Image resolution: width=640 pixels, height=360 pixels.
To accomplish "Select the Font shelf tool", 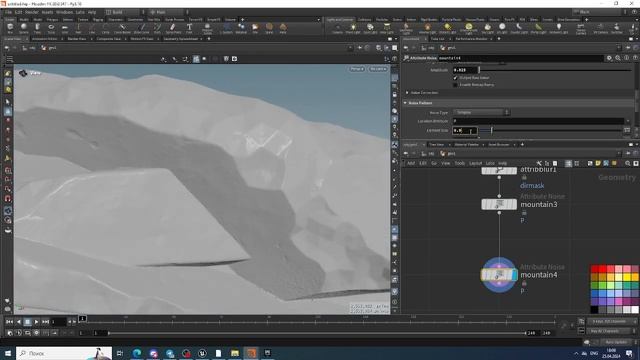I will (x=189, y=28).
